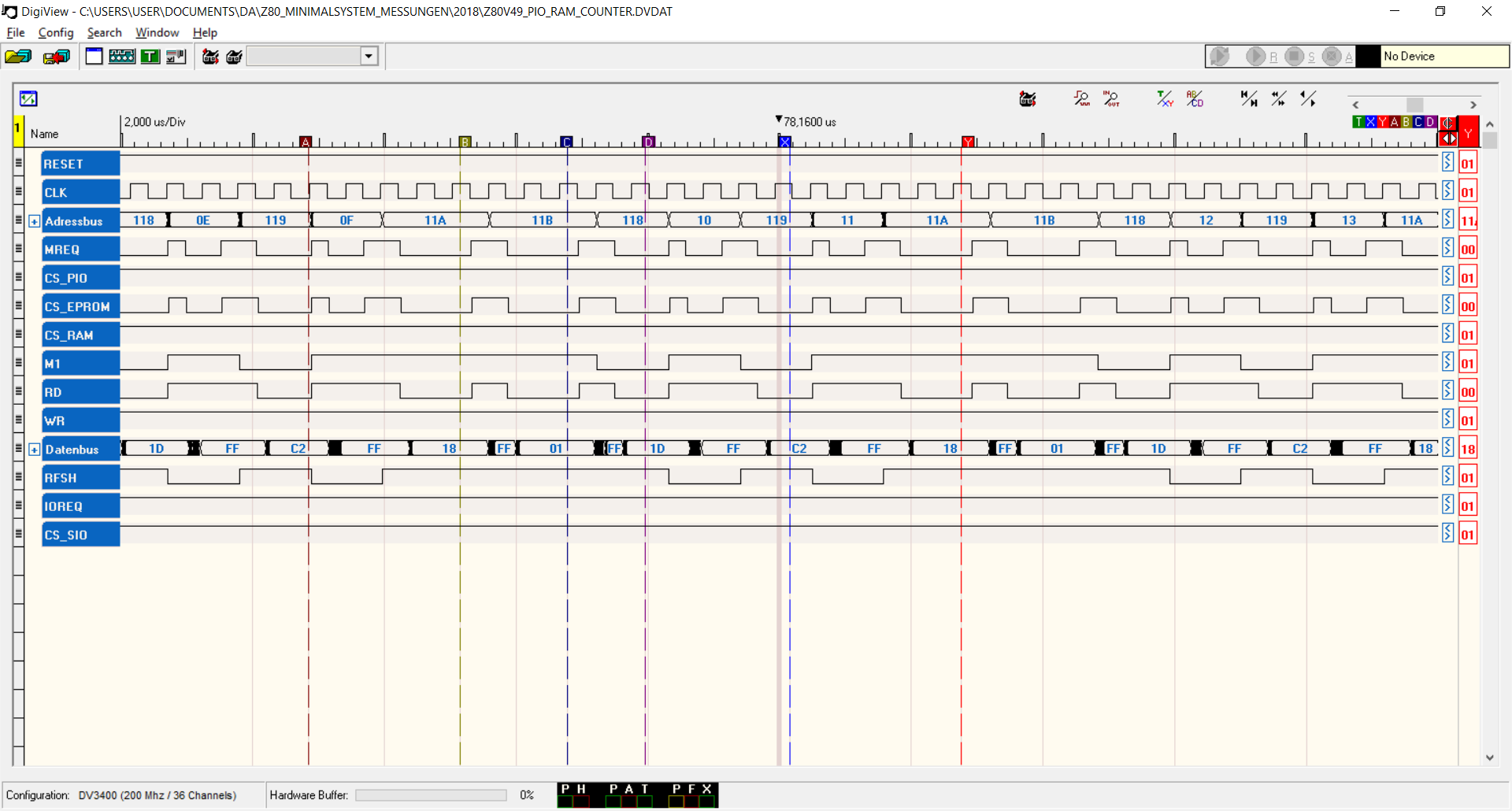Open the Config menu
The width and height of the screenshot is (1512, 811).
(56, 32)
